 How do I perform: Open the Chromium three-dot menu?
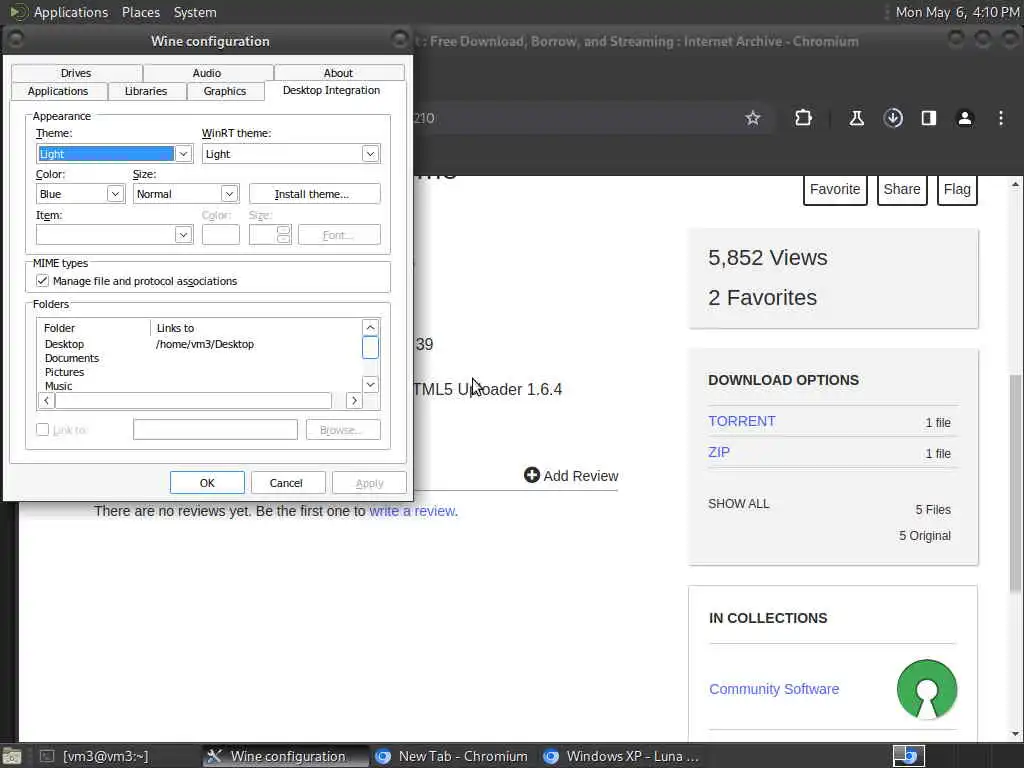(1000, 118)
